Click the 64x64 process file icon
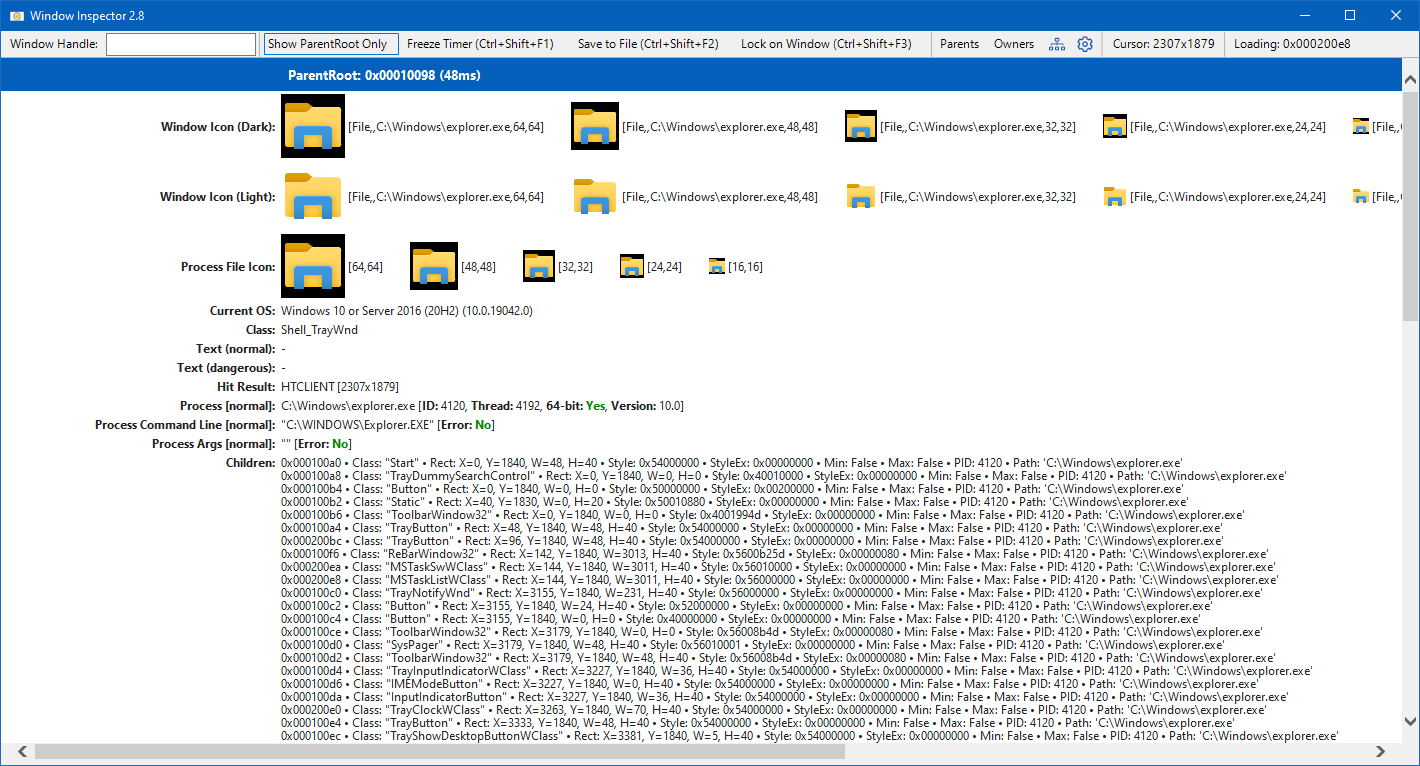This screenshot has height=766, width=1420. tap(313, 266)
